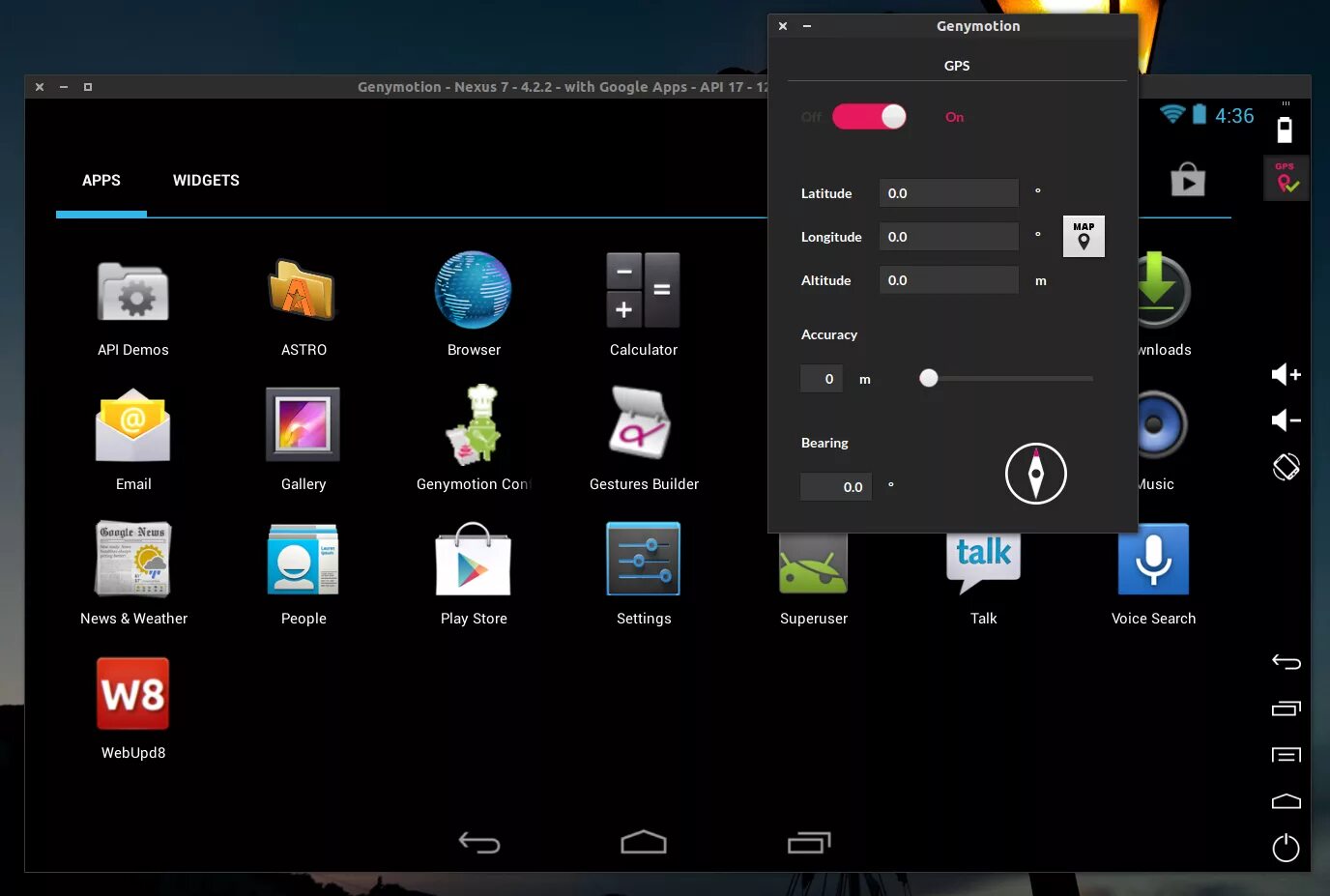Click the Wi-Fi status icon
The height and width of the screenshot is (896, 1330).
pos(1172,114)
